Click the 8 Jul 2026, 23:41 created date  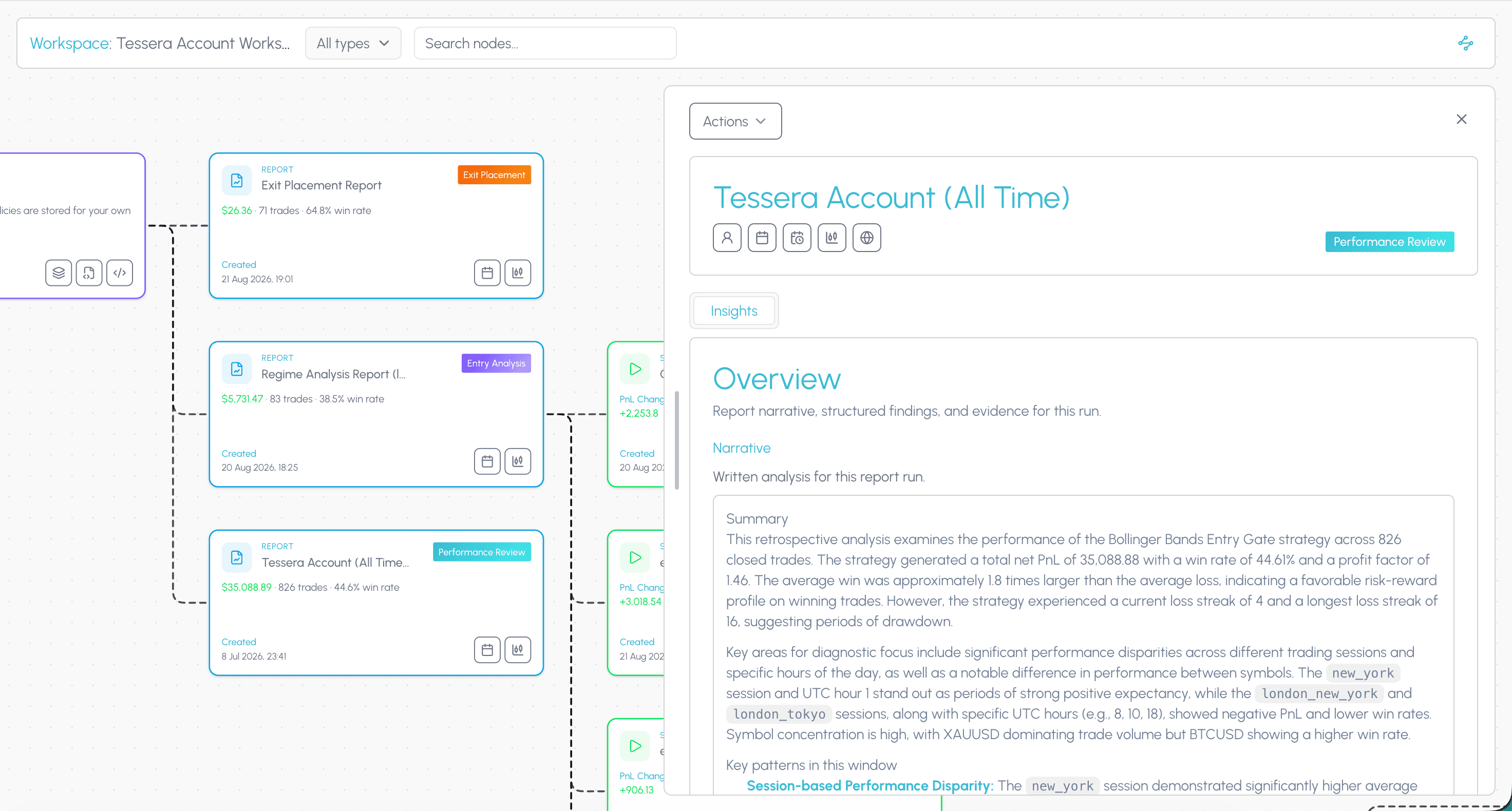click(x=254, y=655)
